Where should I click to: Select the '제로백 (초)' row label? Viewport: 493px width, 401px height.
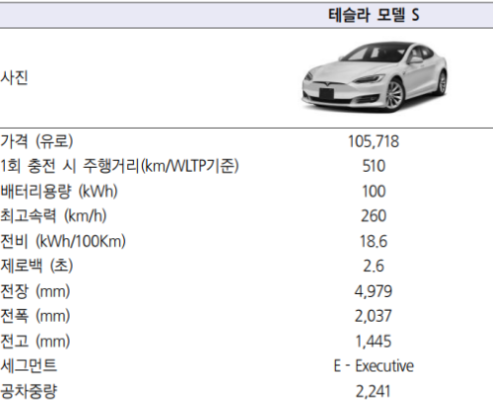pyautogui.click(x=37, y=266)
